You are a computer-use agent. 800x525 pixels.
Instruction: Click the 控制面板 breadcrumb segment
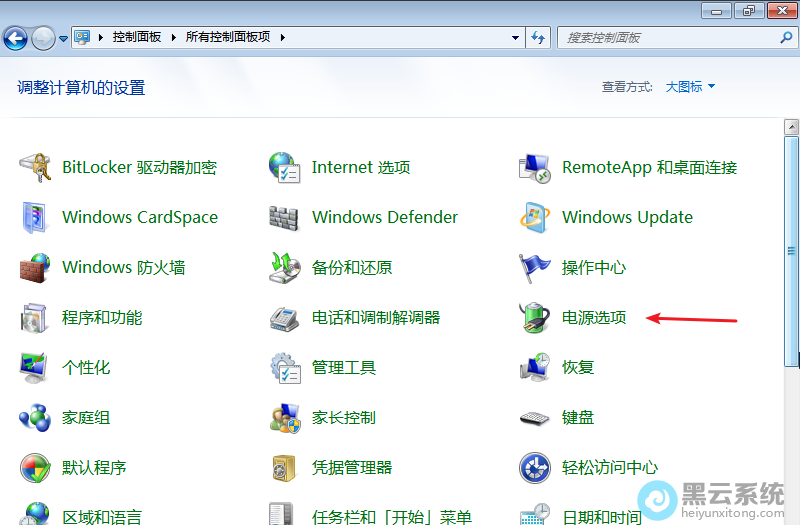pos(136,38)
